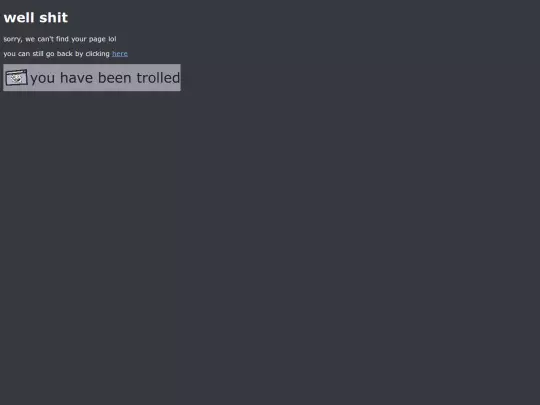The height and width of the screenshot is (405, 540).
Task: Click the troll face window icon
Action: tap(16, 77)
